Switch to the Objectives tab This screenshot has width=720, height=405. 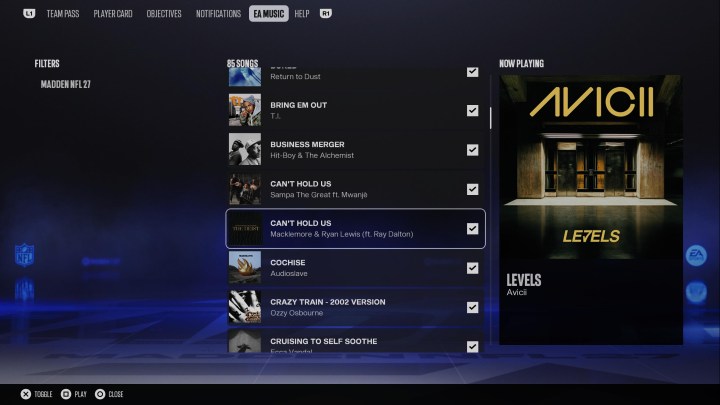tap(164, 14)
